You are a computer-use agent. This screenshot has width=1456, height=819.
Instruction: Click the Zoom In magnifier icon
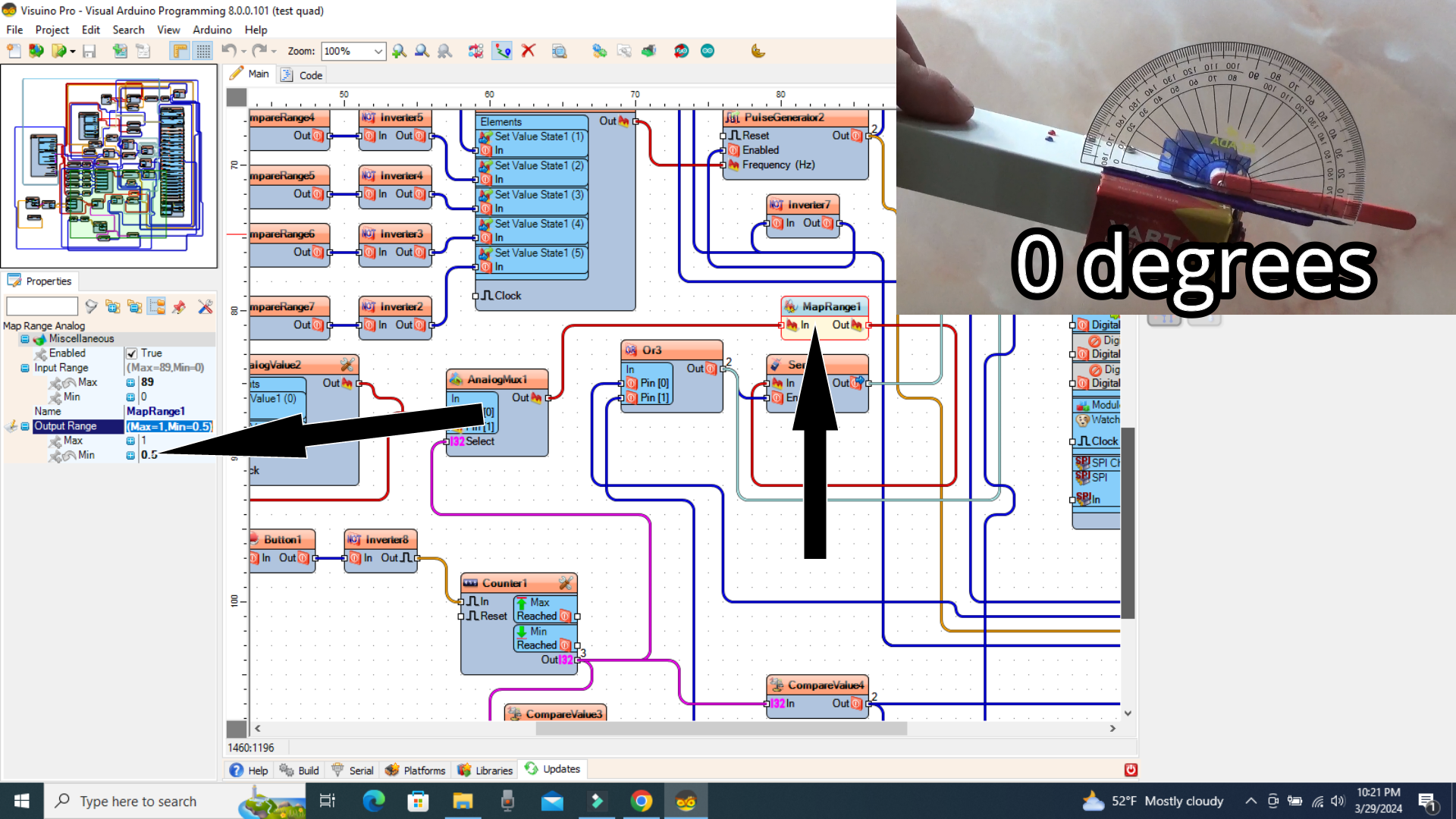point(399,51)
